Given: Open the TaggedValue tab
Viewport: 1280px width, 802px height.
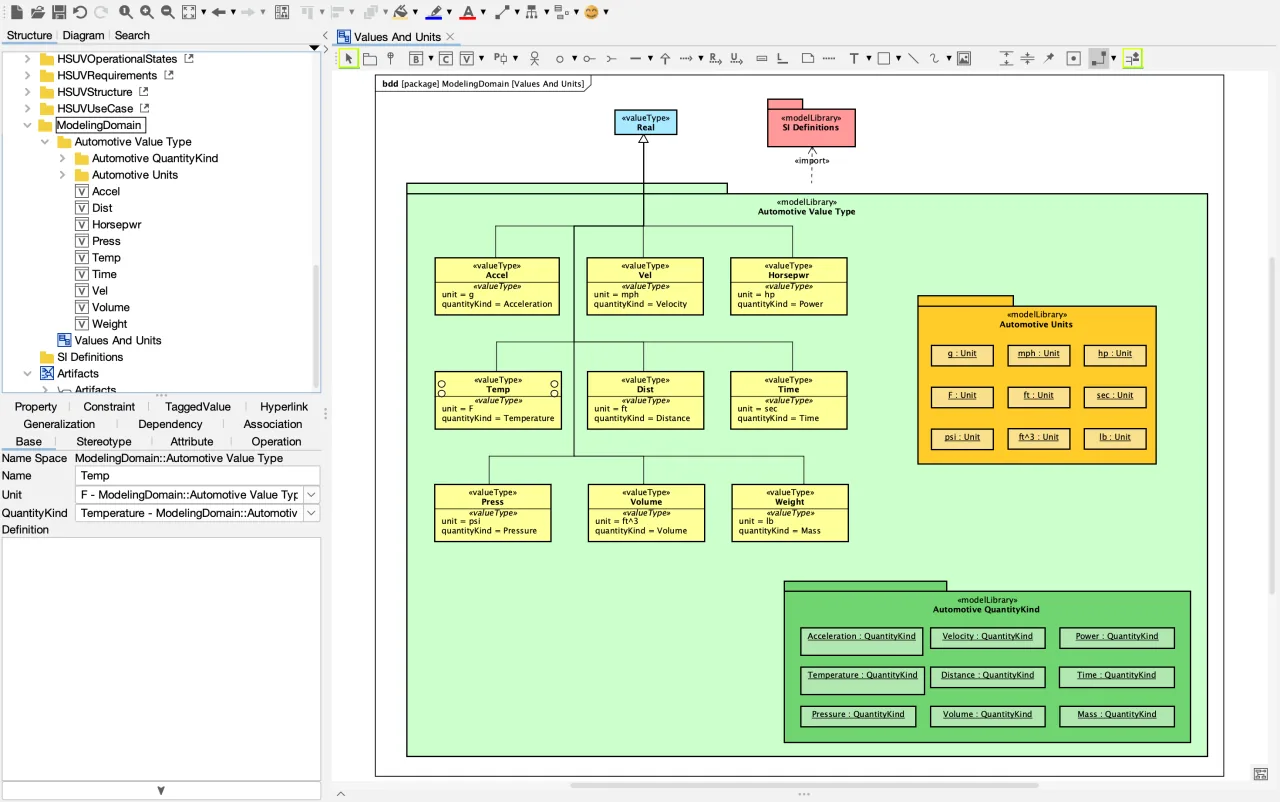Looking at the screenshot, I should [x=198, y=407].
